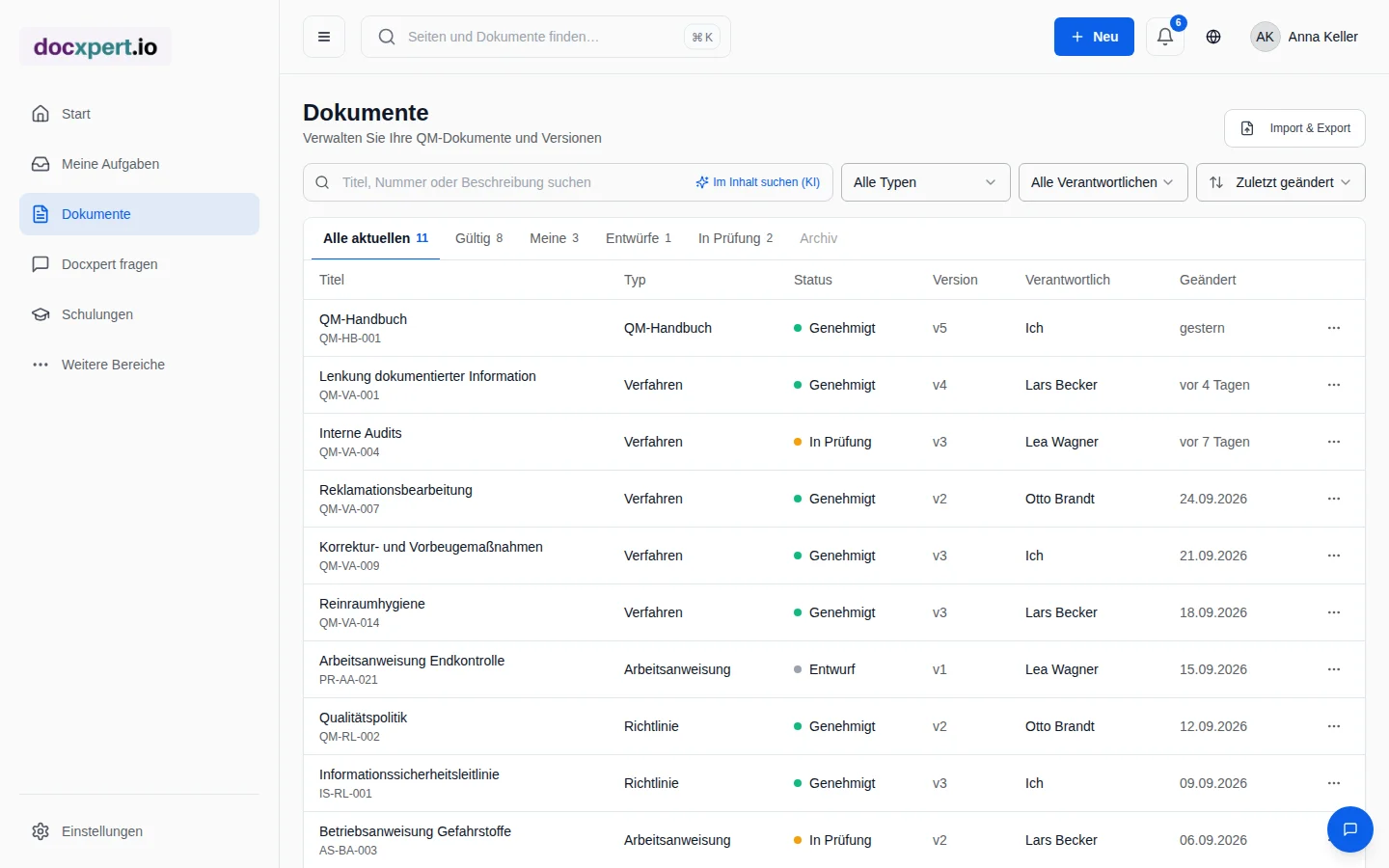Switch to the In Prüfung tab
Screen dimensions: 1389x868
735,238
